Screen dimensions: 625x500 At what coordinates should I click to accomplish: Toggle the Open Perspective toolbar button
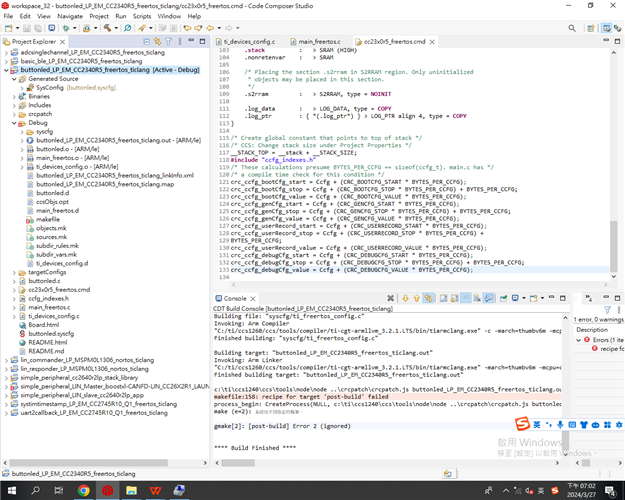point(591,28)
